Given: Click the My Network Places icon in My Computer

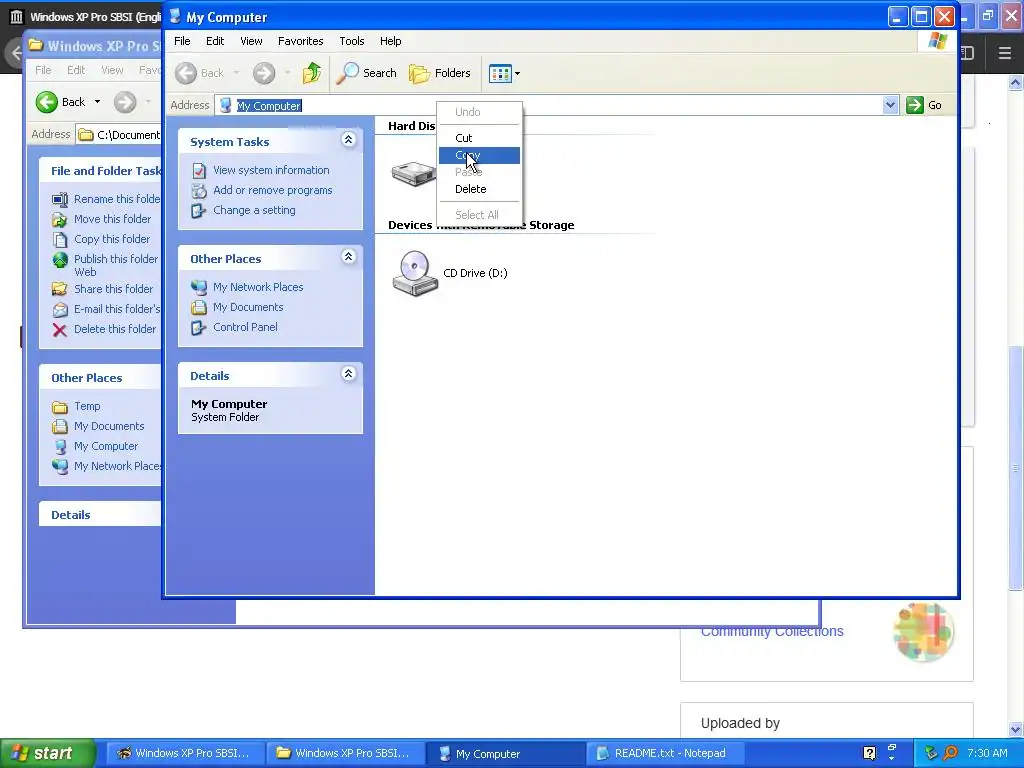Looking at the screenshot, I should [x=199, y=287].
